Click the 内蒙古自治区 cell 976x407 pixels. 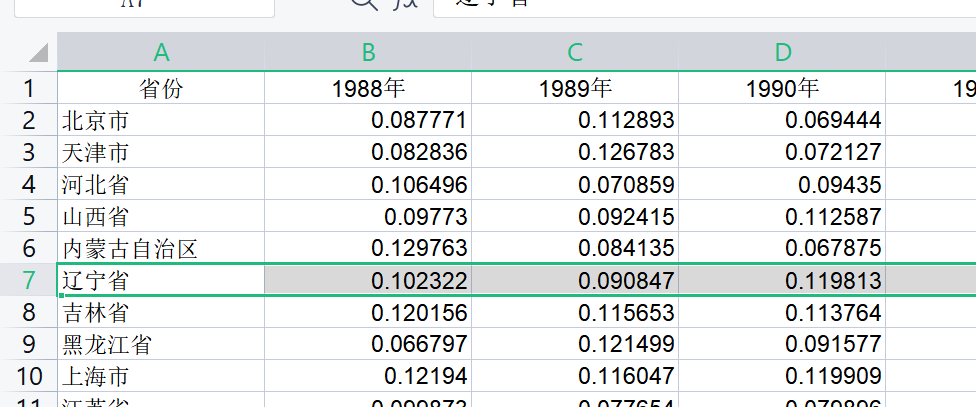click(161, 249)
